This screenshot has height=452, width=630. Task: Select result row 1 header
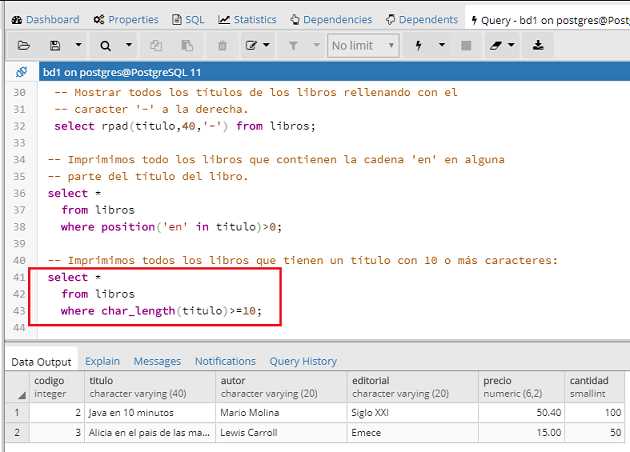pos(18,413)
